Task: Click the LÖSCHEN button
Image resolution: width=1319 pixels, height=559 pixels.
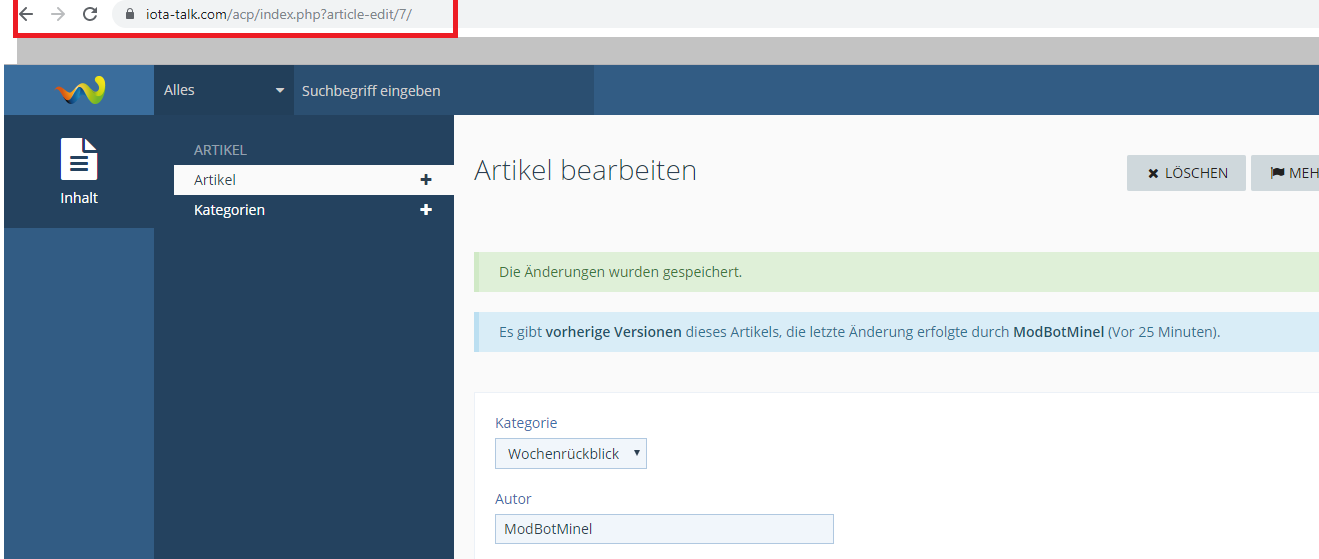Action: [1186, 173]
